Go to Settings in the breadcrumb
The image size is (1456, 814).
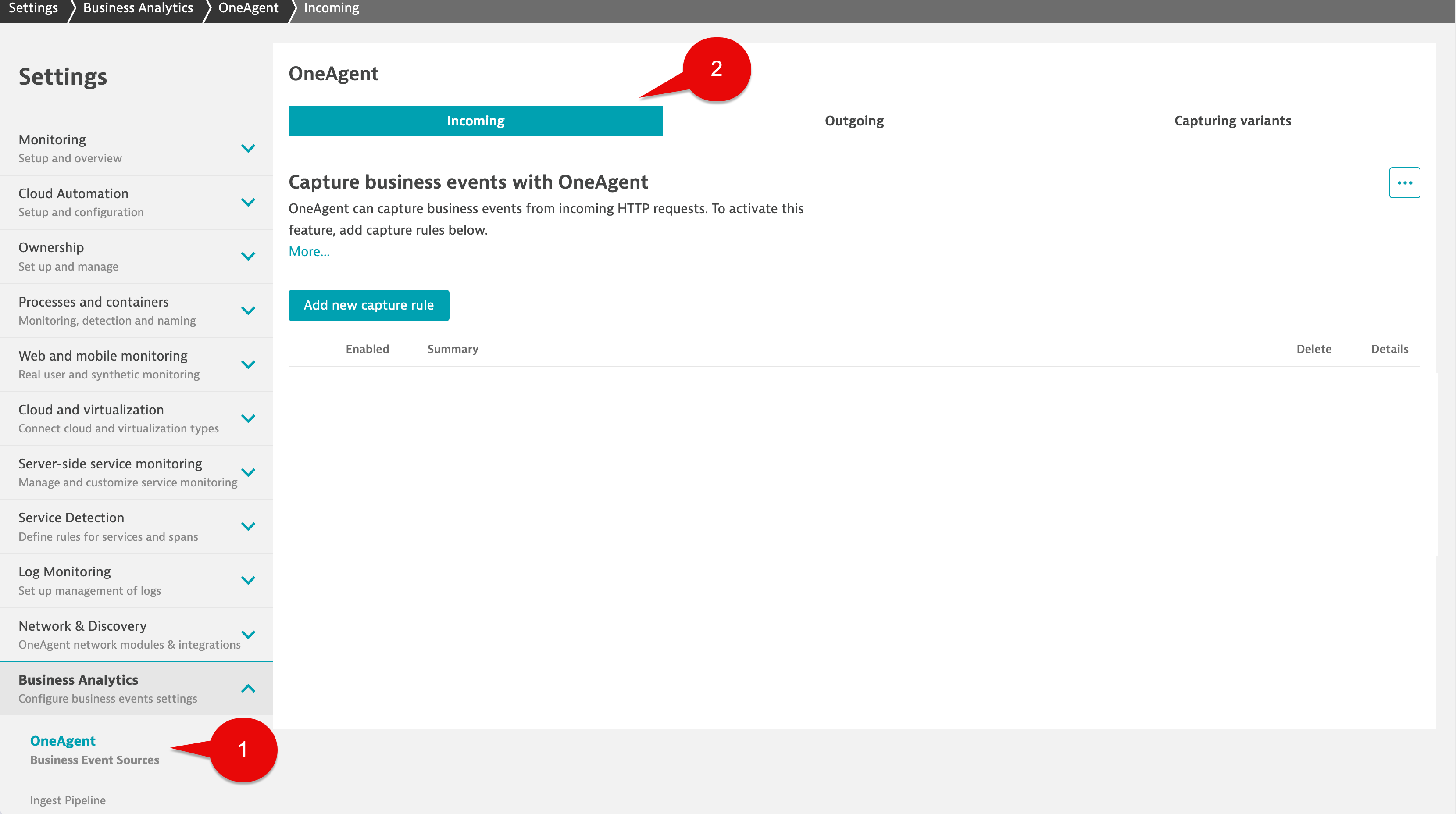coord(33,8)
